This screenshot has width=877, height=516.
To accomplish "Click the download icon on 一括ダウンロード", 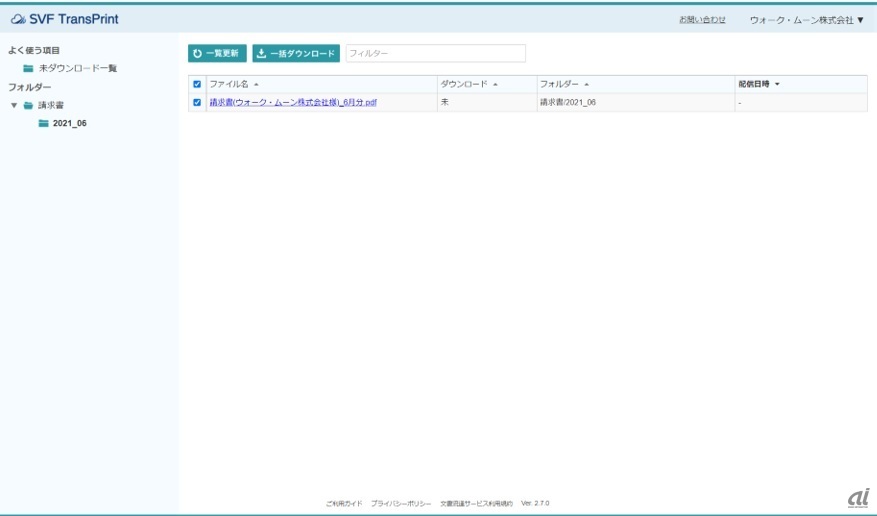I will click(x=261, y=53).
